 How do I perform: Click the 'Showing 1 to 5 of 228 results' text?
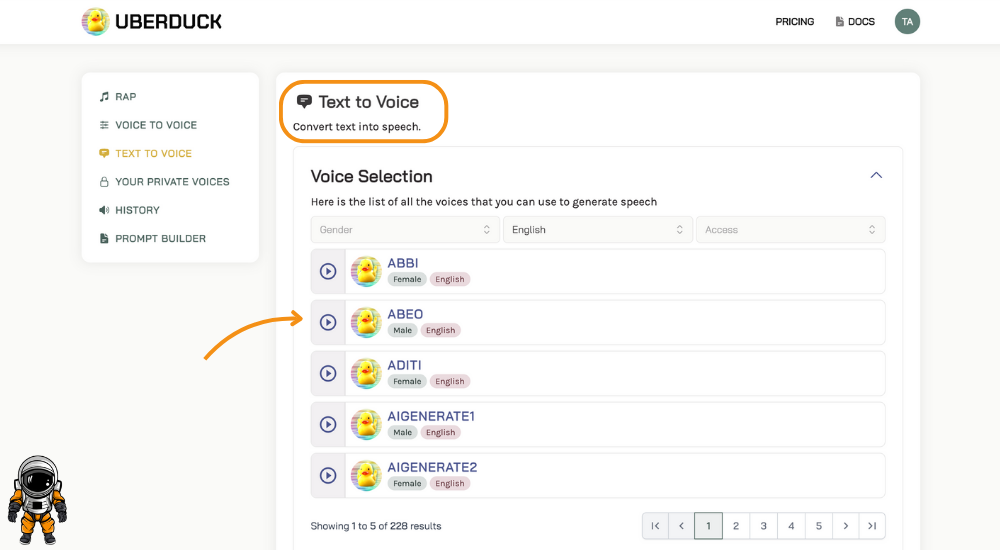click(x=376, y=526)
